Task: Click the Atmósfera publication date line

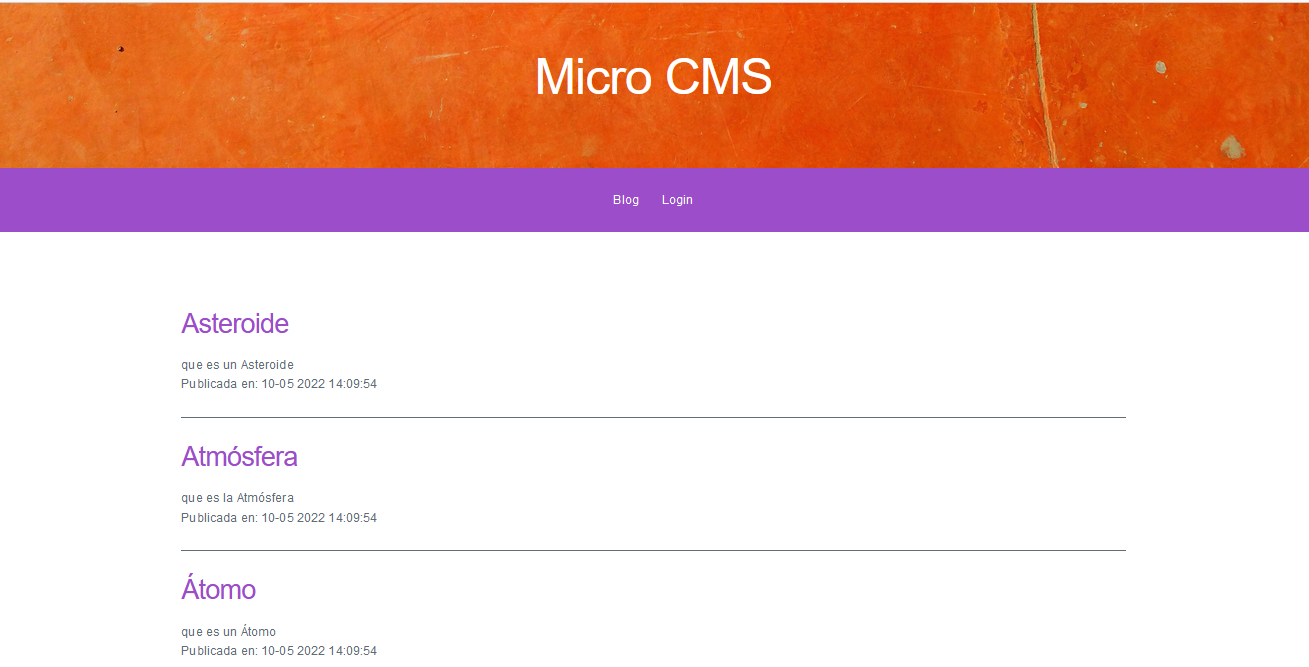Action: (278, 518)
